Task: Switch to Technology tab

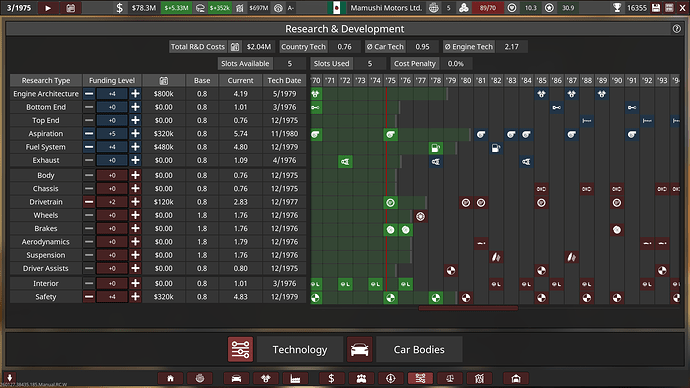Action: coord(300,349)
